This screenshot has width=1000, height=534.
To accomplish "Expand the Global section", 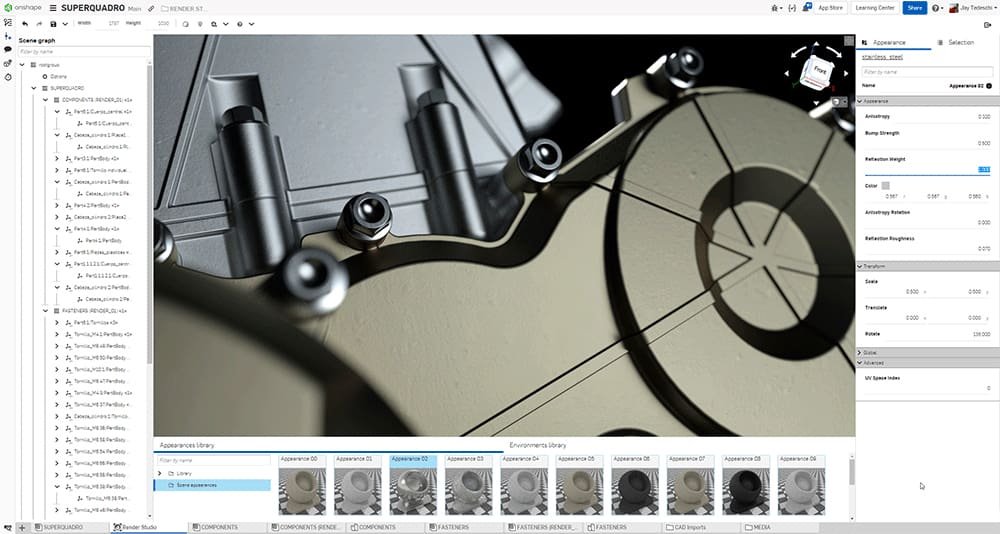I will [860, 352].
